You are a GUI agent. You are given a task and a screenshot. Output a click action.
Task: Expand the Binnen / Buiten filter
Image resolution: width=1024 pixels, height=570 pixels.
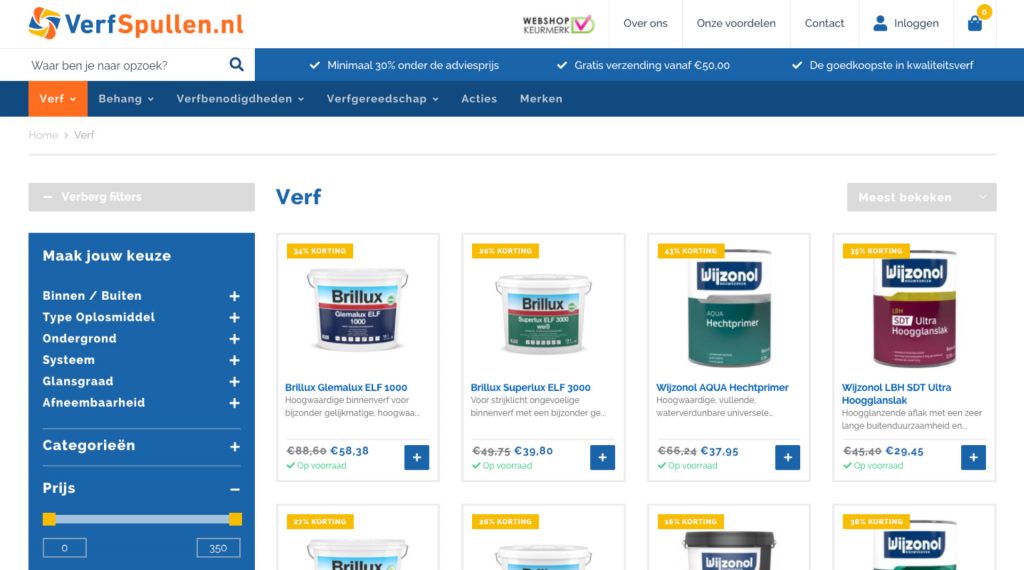(234, 296)
